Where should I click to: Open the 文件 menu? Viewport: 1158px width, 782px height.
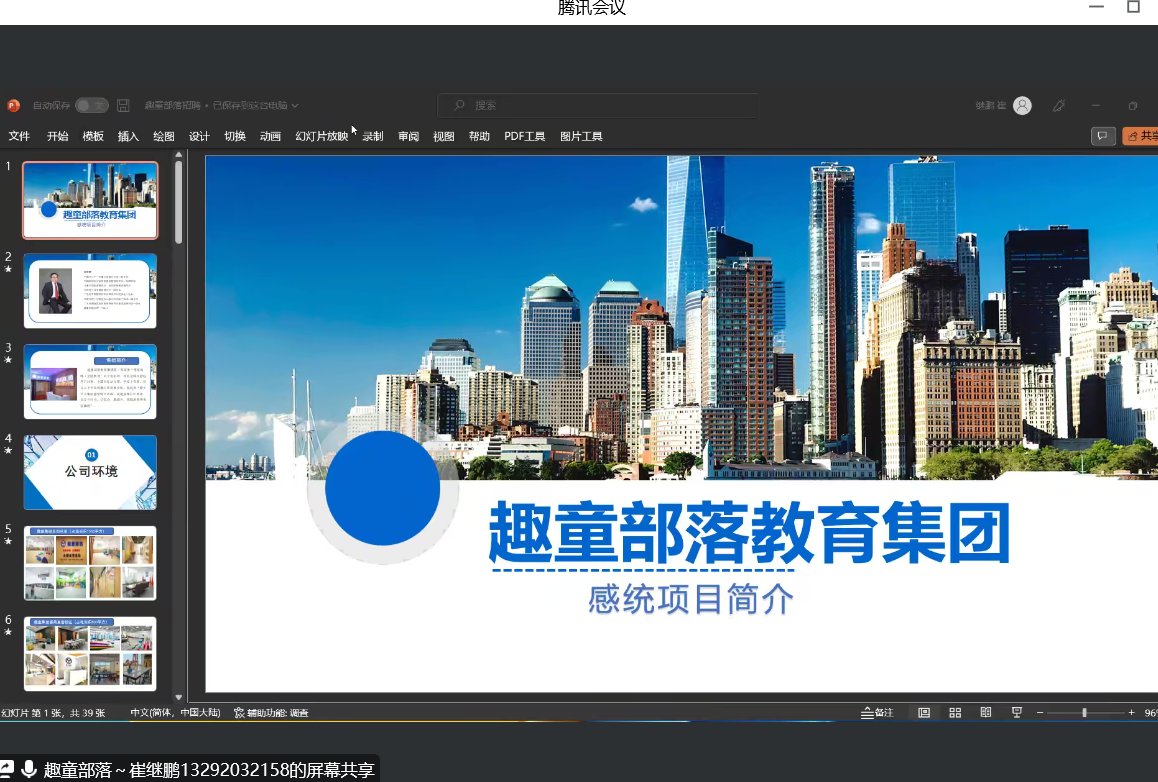point(19,136)
